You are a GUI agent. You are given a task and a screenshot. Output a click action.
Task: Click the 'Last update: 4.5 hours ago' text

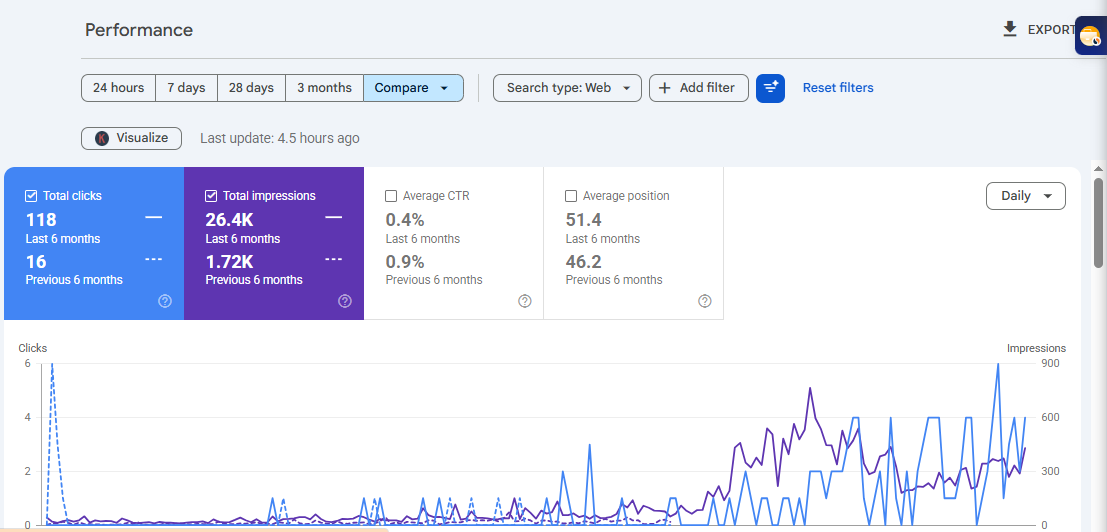coord(280,138)
